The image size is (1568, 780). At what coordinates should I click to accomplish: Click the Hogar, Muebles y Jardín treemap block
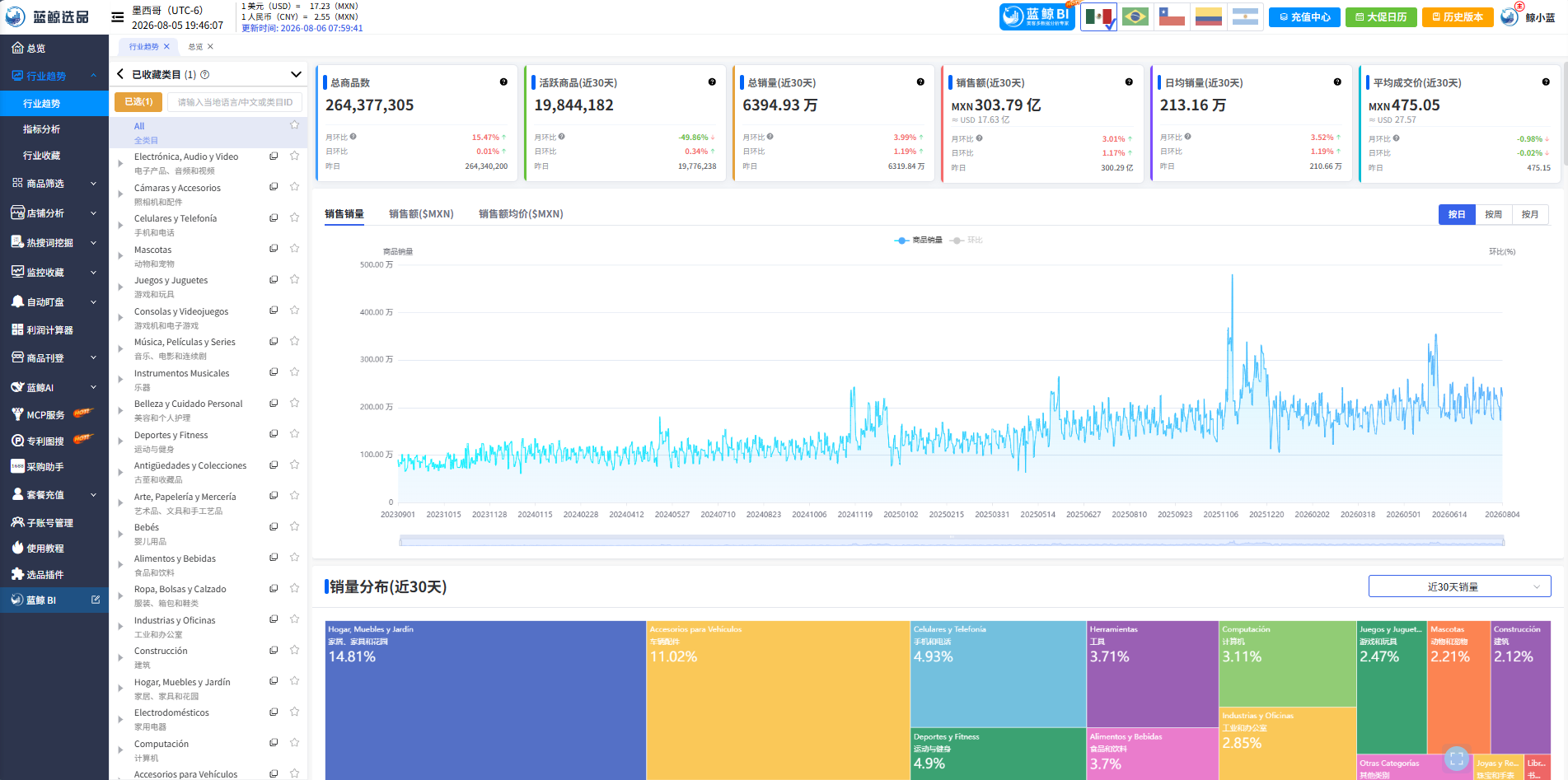point(485,700)
